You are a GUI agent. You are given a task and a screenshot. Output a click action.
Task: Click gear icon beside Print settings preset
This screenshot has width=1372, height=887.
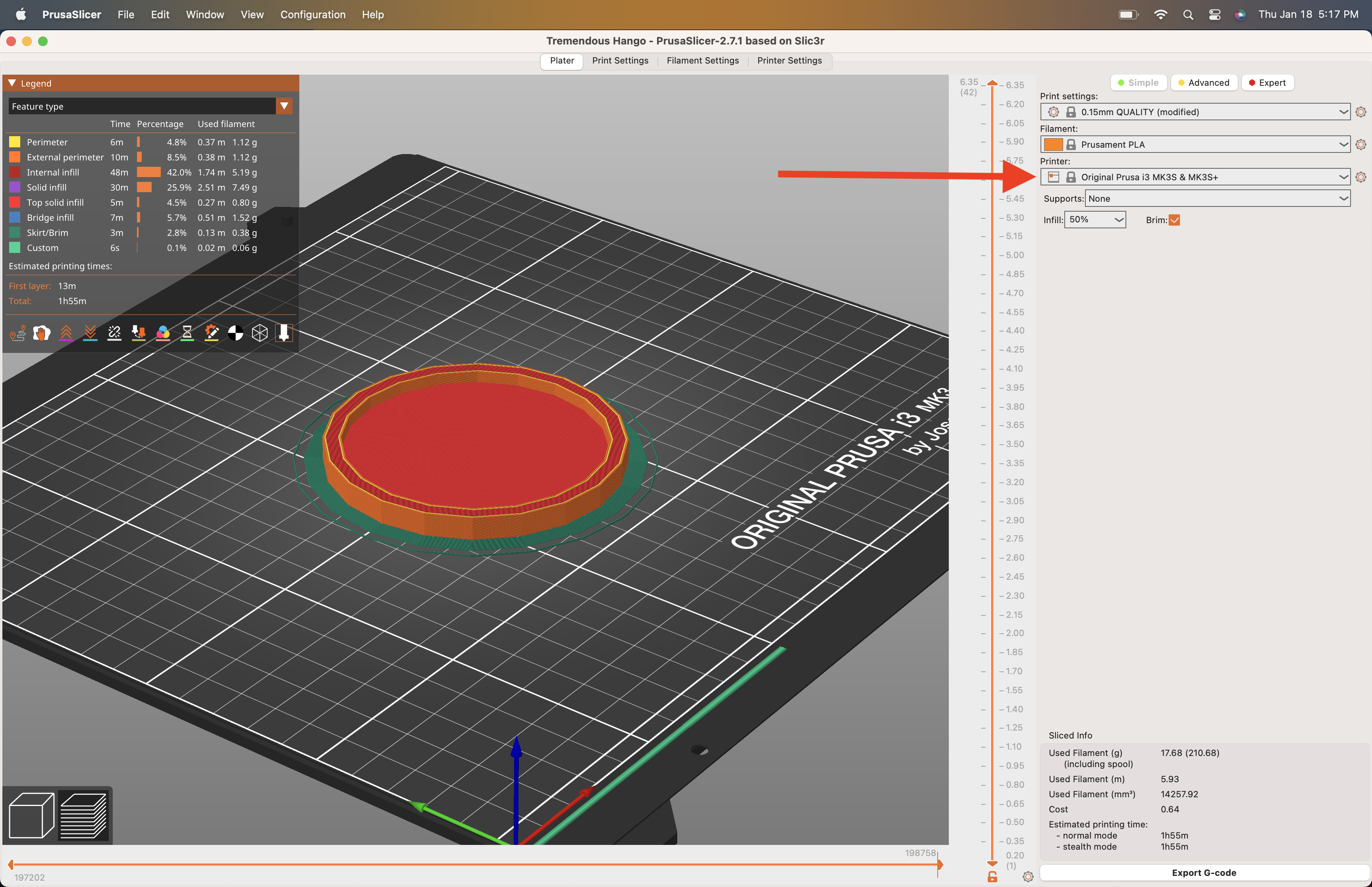tap(1360, 112)
